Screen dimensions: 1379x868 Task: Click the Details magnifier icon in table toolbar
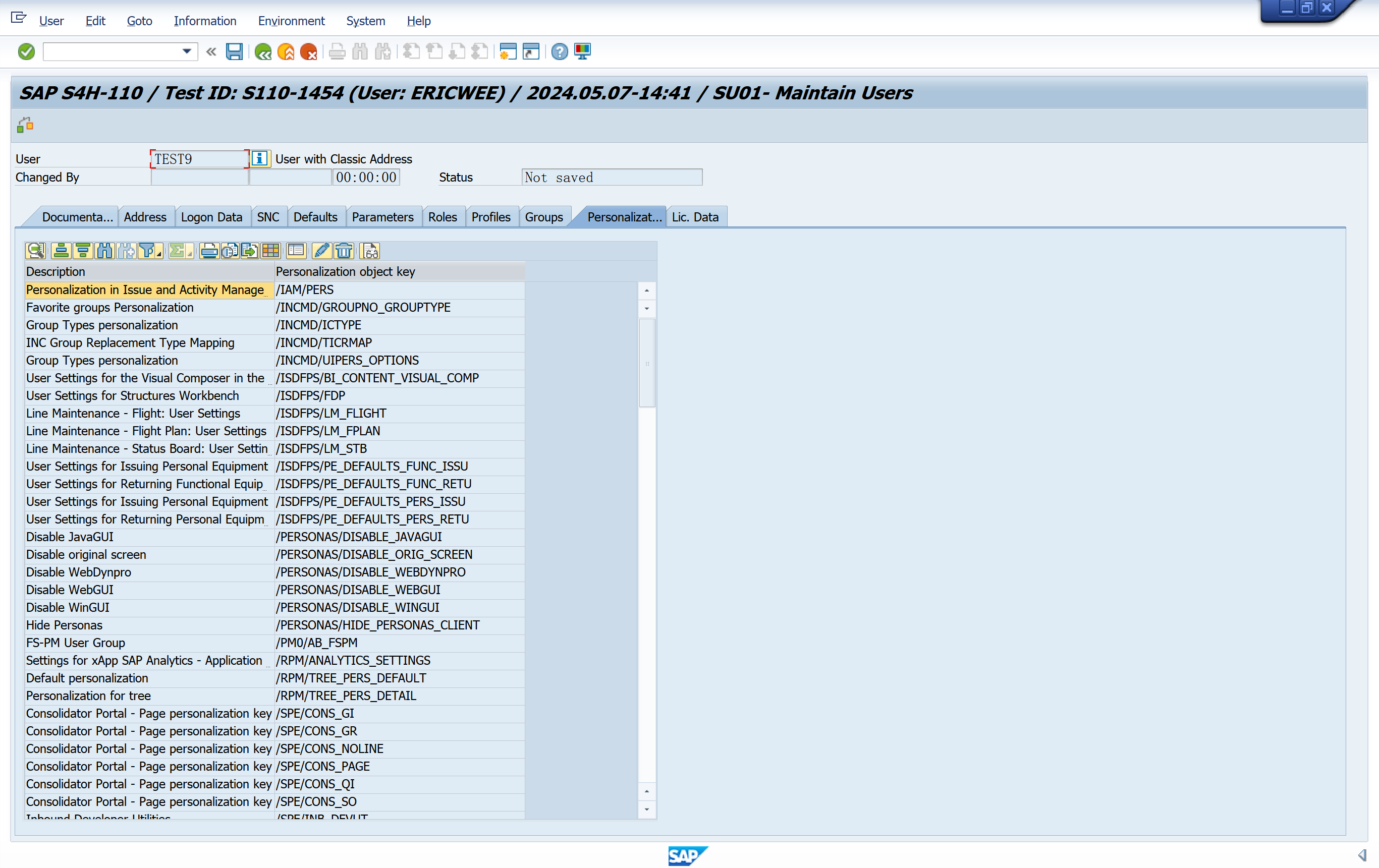coord(35,251)
